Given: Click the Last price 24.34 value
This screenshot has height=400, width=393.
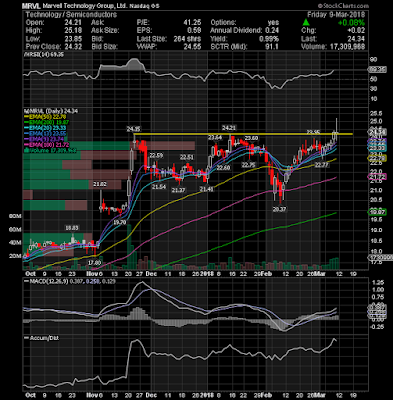Looking at the screenshot, I should coord(356,39).
